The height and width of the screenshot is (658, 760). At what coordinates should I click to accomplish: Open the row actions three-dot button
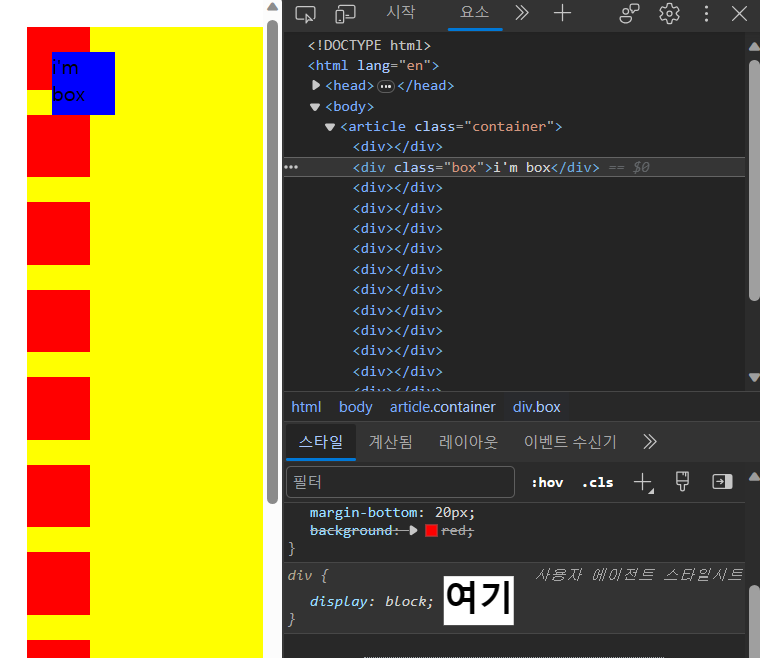click(291, 167)
